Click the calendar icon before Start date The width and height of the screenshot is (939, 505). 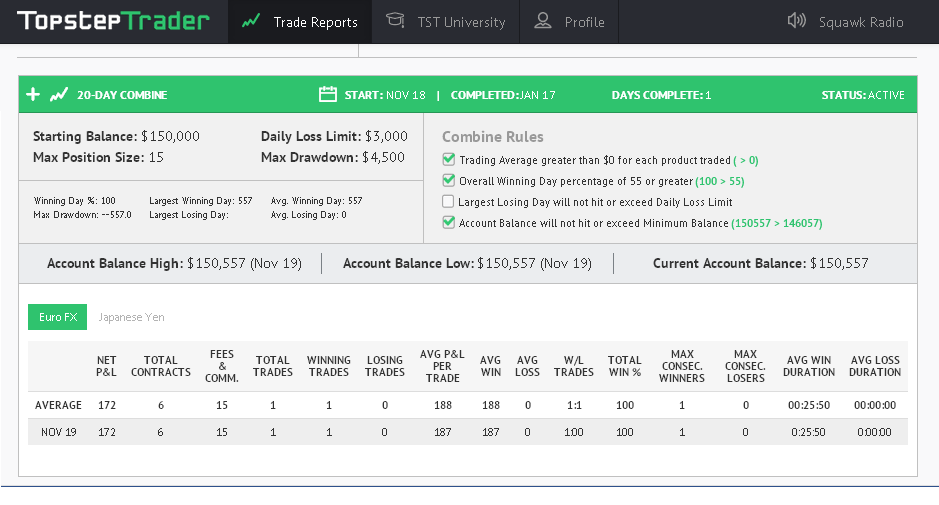click(x=328, y=94)
